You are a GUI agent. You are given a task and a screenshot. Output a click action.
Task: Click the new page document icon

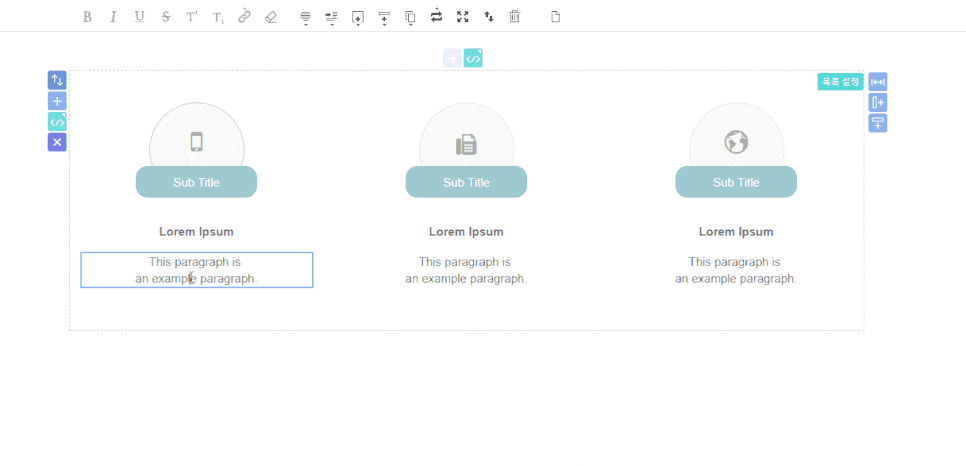(556, 17)
